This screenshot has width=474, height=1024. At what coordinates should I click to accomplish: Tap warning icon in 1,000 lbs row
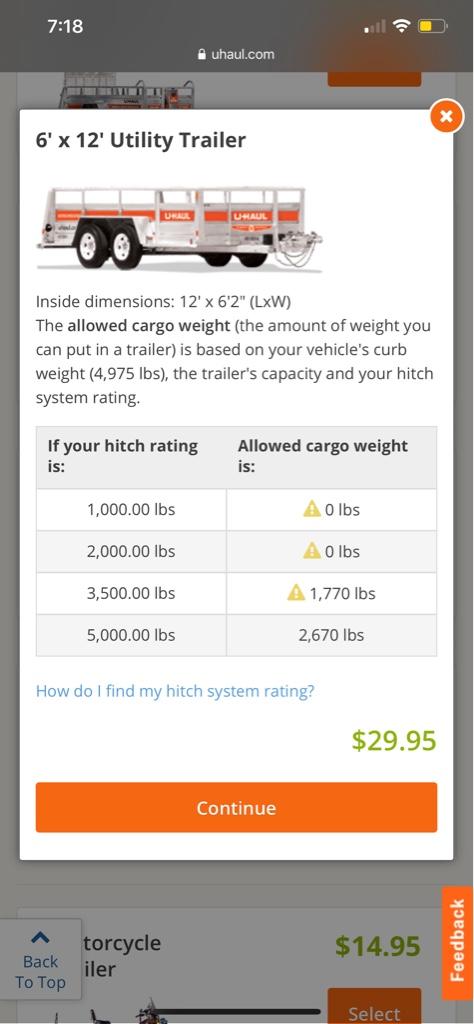click(312, 509)
